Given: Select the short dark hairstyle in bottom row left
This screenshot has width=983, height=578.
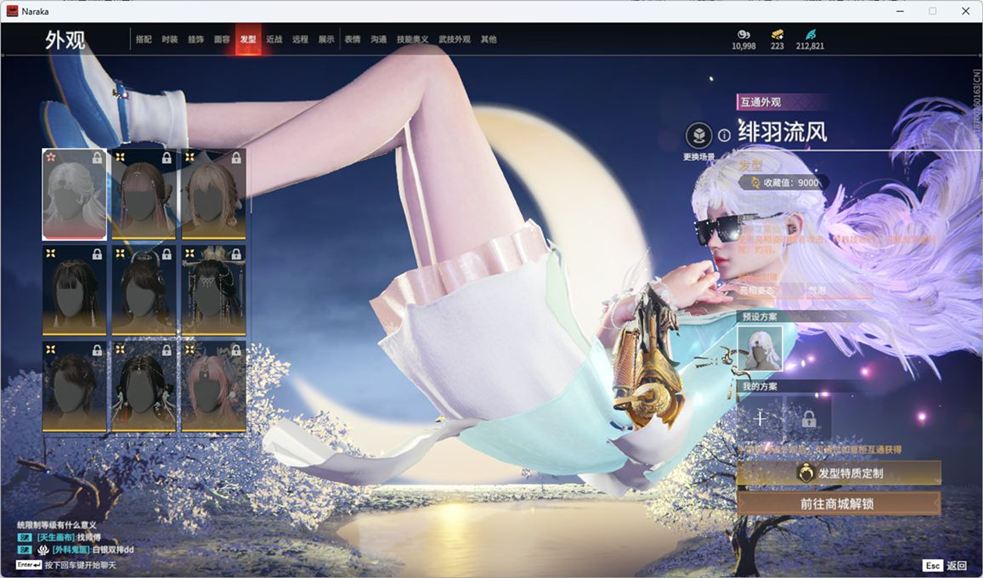Looking at the screenshot, I should click(x=74, y=386).
